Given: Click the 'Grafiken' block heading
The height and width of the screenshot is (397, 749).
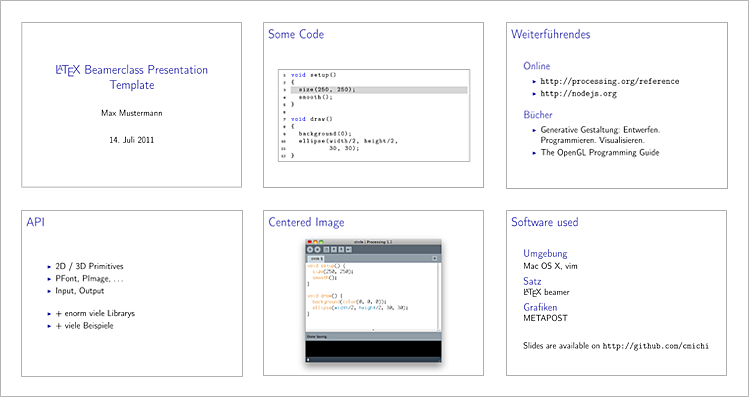Looking at the screenshot, I should 540,307.
